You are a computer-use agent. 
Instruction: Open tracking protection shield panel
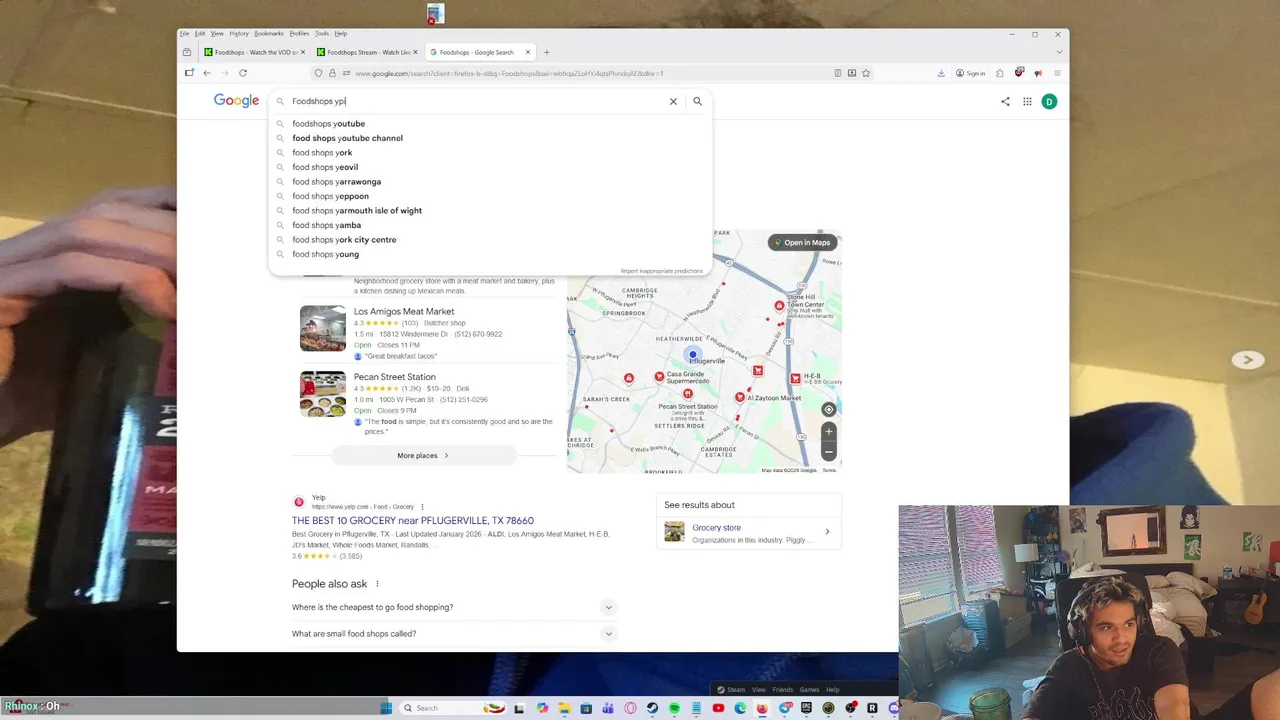(318, 73)
